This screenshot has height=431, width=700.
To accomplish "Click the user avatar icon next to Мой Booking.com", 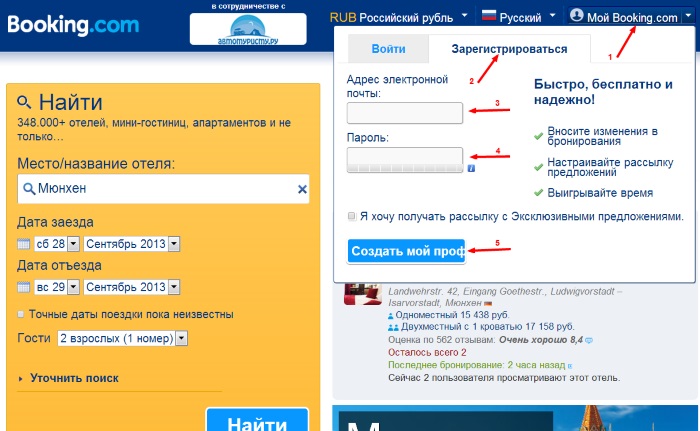I will [577, 15].
